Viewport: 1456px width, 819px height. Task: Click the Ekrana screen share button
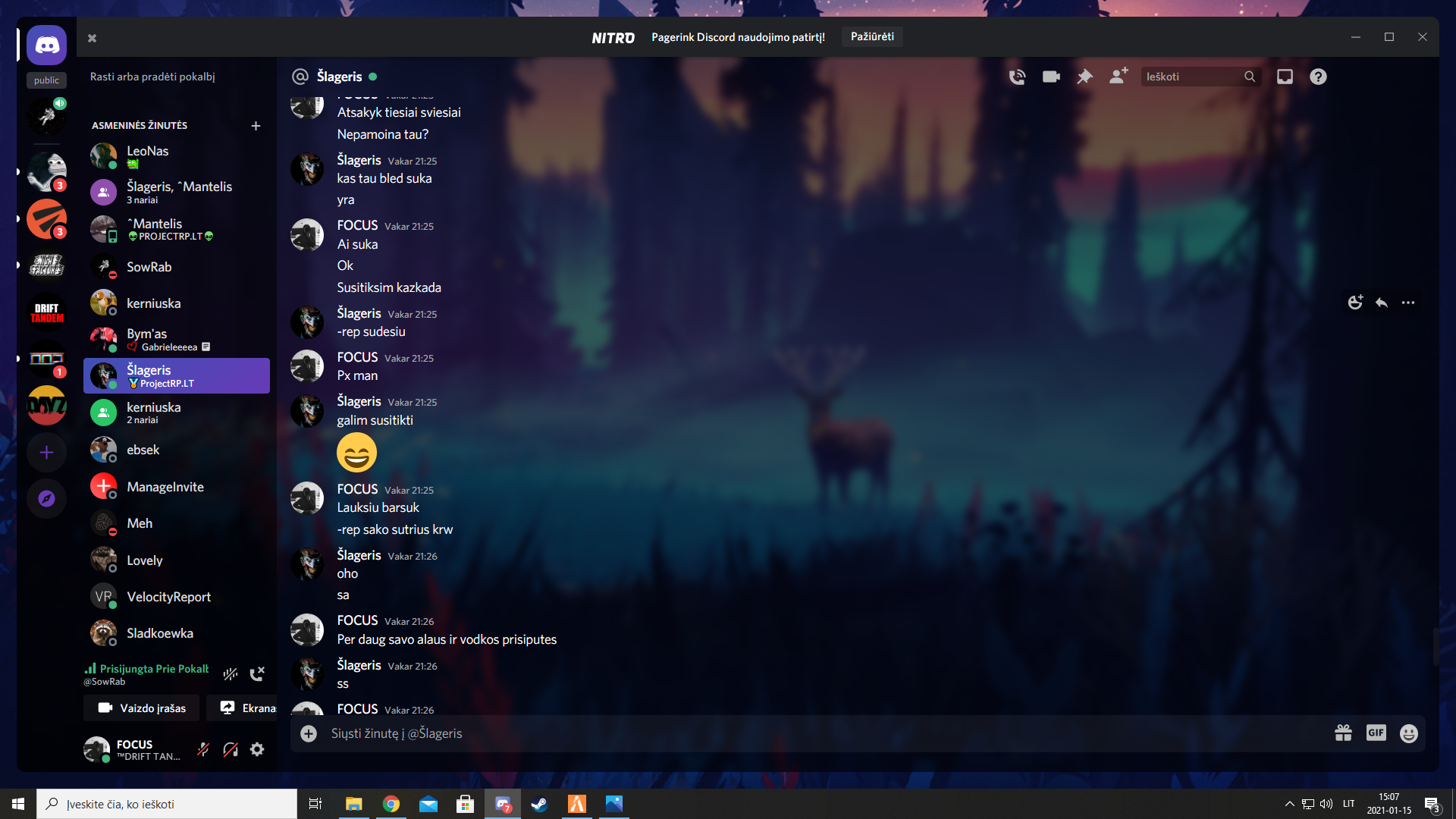pos(242,708)
